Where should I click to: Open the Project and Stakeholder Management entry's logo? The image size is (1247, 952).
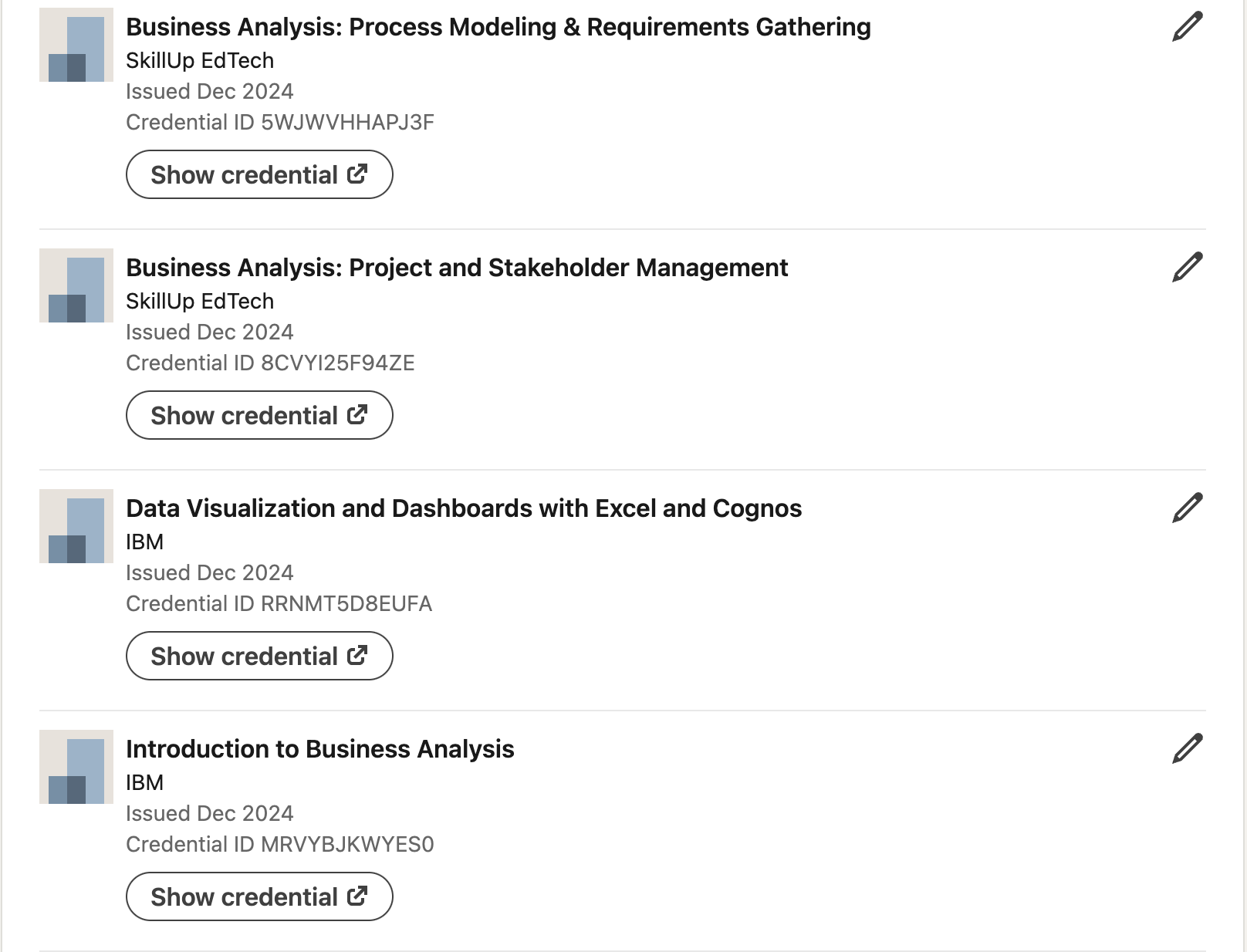click(76, 285)
